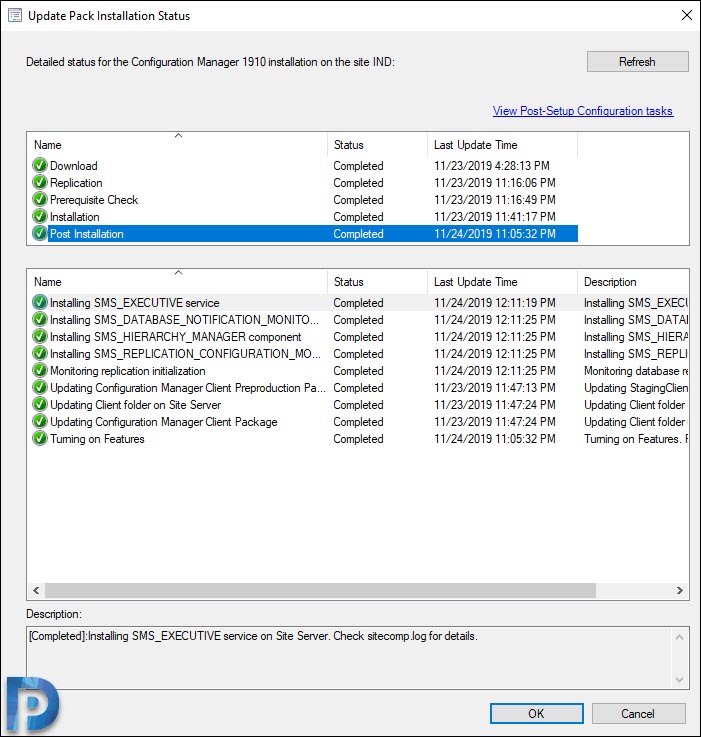Select Updating Configuration Manager Client Package row
This screenshot has height=737, width=701.
click(x=360, y=422)
